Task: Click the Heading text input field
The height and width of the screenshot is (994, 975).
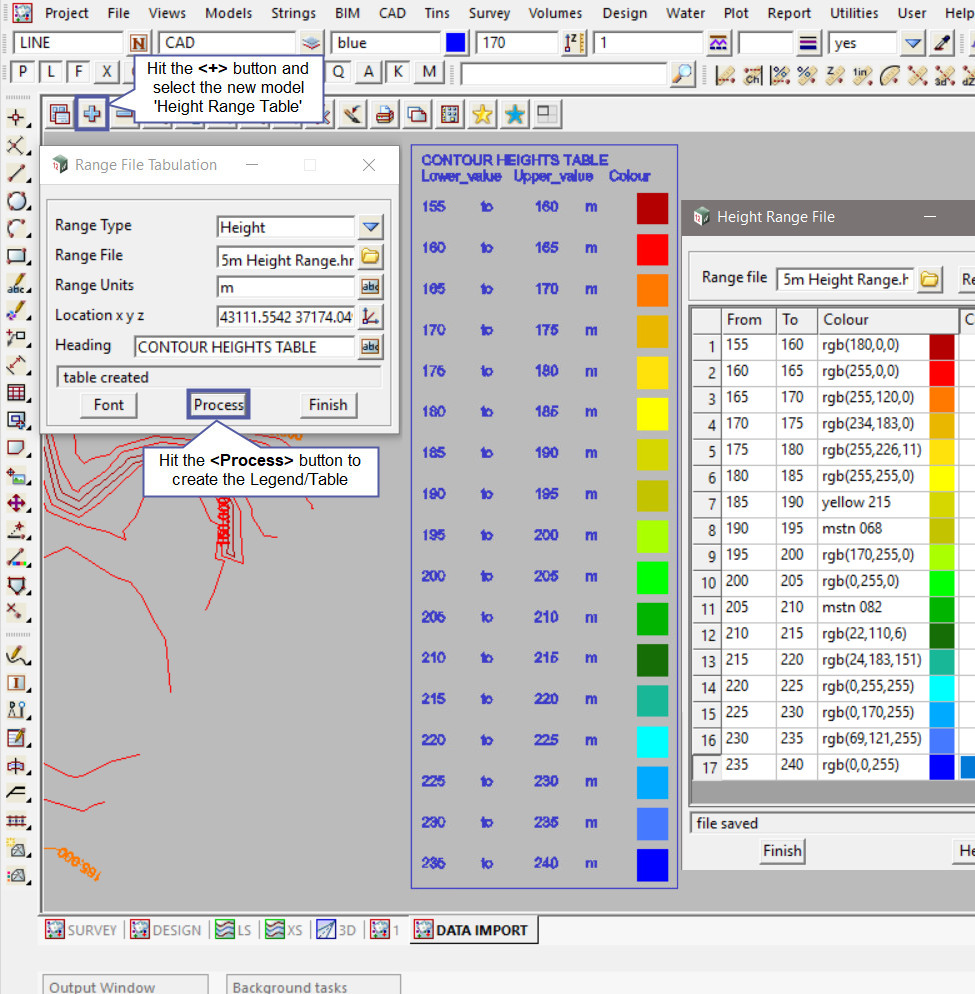Action: (x=244, y=347)
